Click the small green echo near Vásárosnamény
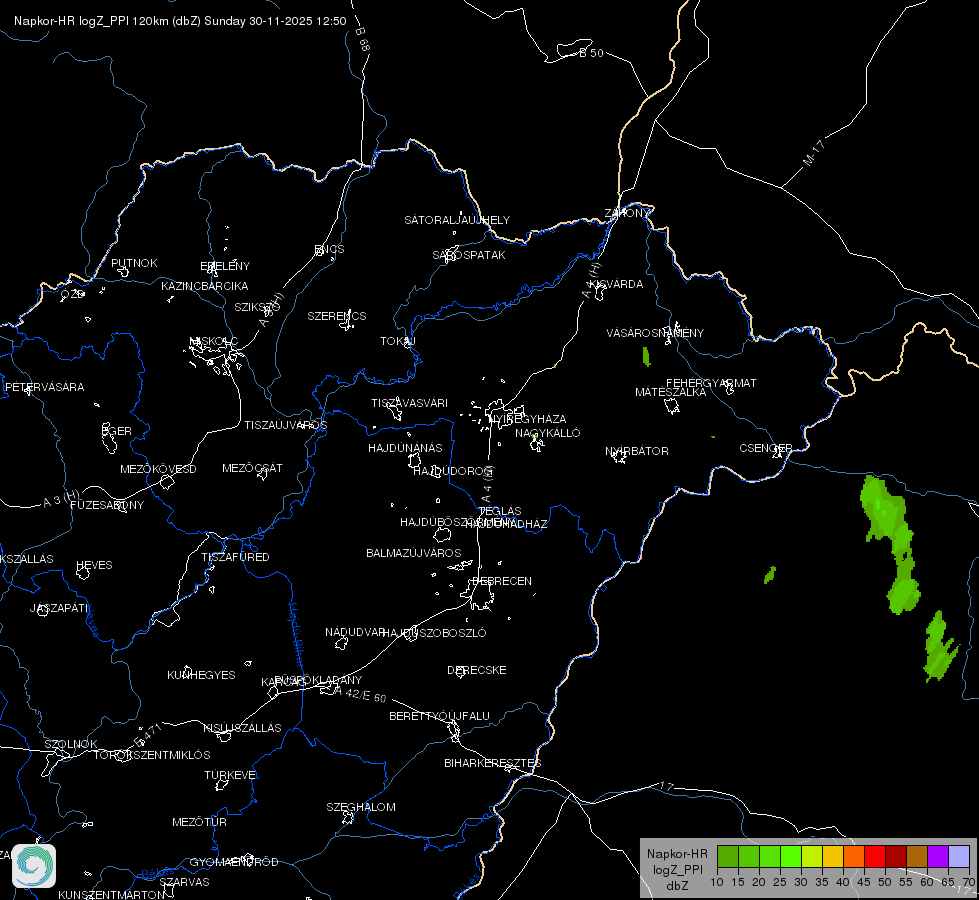 (646, 357)
